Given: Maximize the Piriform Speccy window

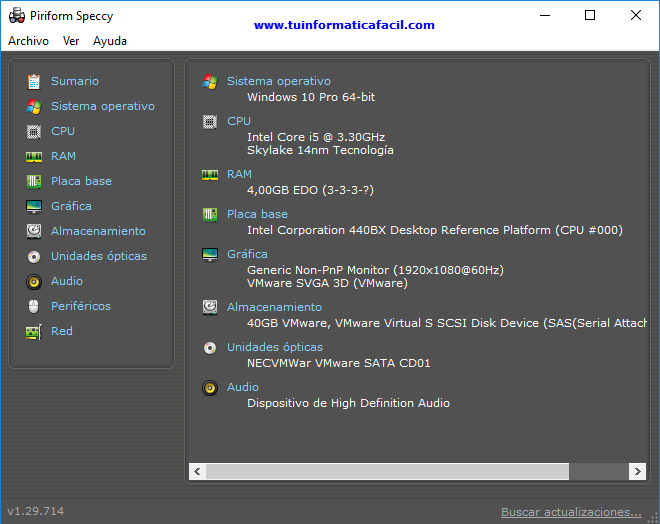Looking at the screenshot, I should click(x=590, y=15).
